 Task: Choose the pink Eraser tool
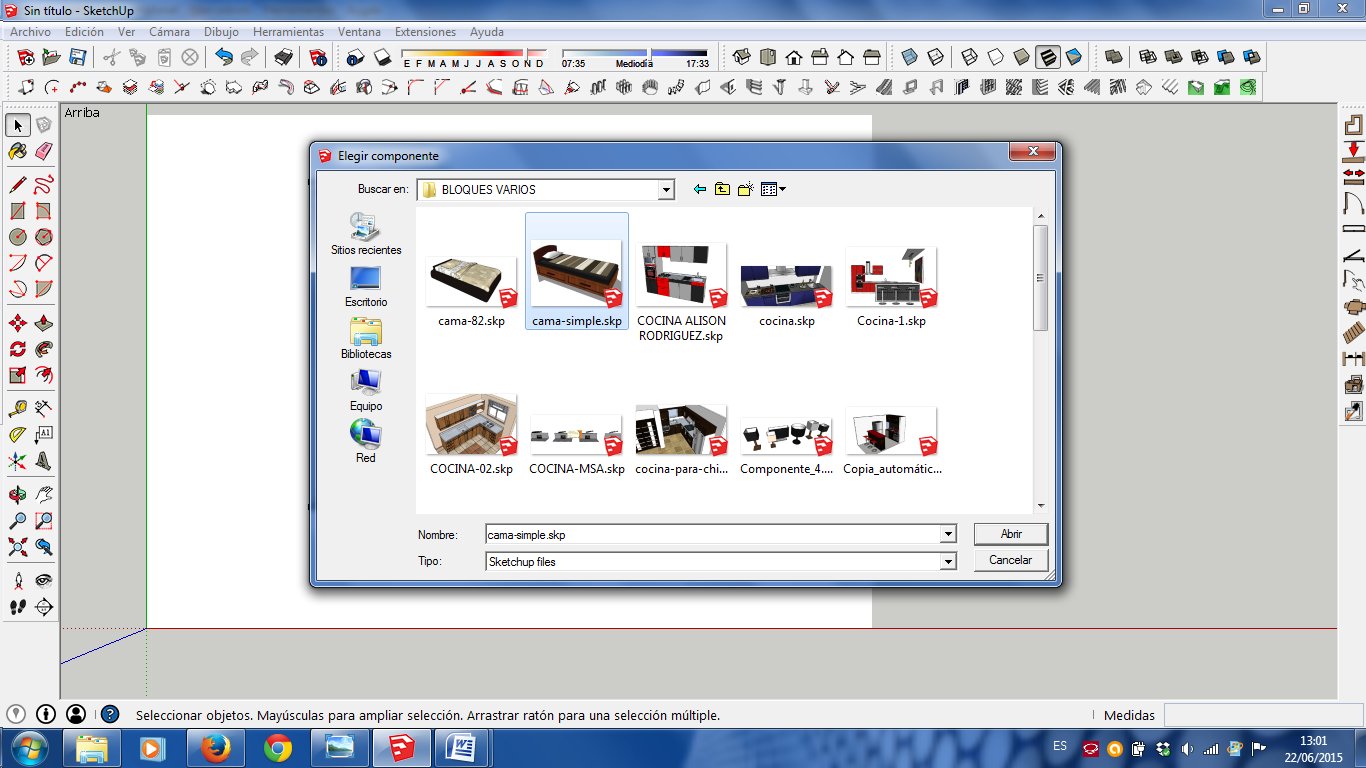click(x=44, y=151)
